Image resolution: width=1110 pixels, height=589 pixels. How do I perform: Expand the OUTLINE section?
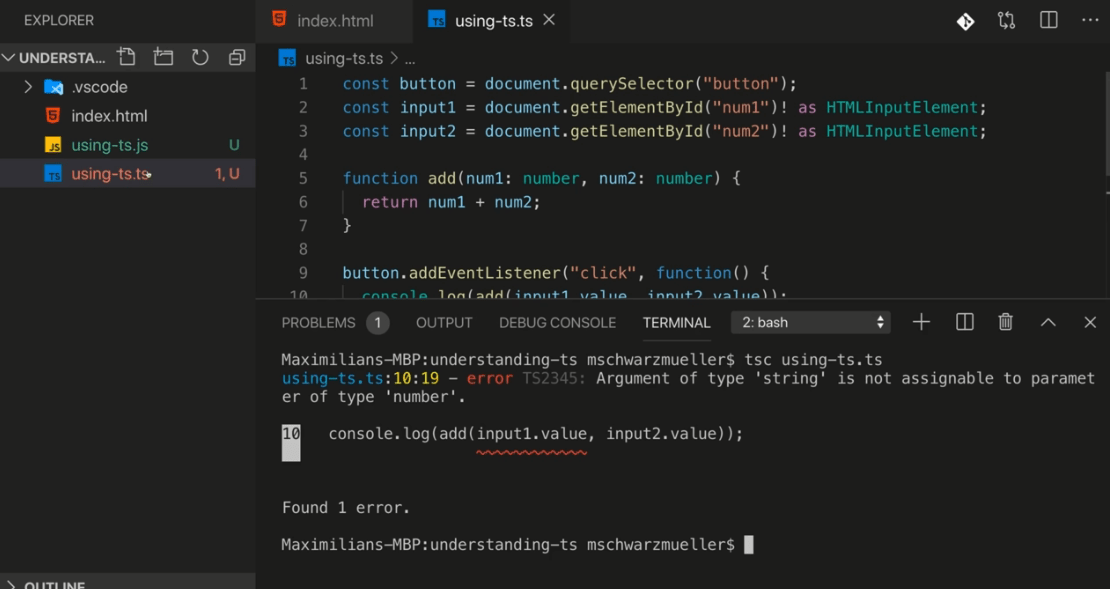click(10, 585)
